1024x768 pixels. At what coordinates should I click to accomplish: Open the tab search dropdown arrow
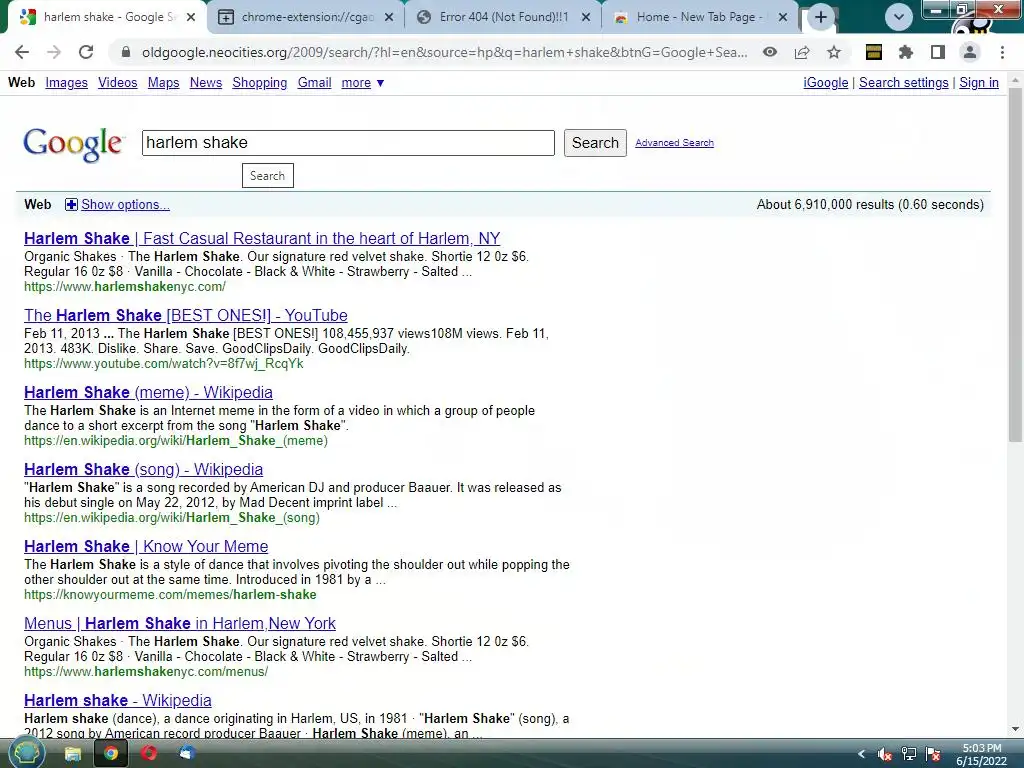pyautogui.click(x=899, y=17)
